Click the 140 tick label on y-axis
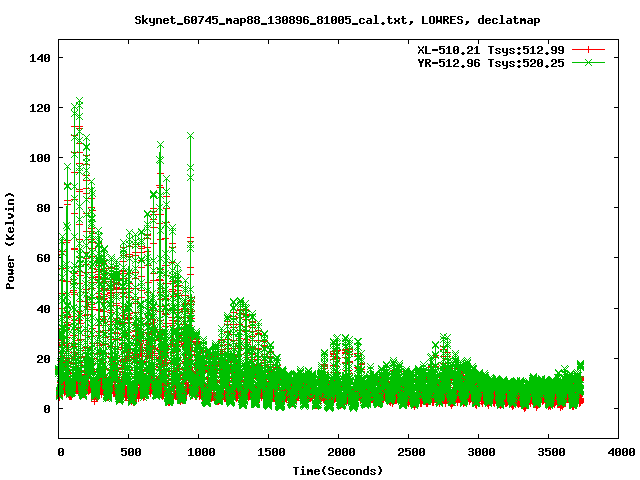The width and height of the screenshot is (640, 480). (40, 58)
